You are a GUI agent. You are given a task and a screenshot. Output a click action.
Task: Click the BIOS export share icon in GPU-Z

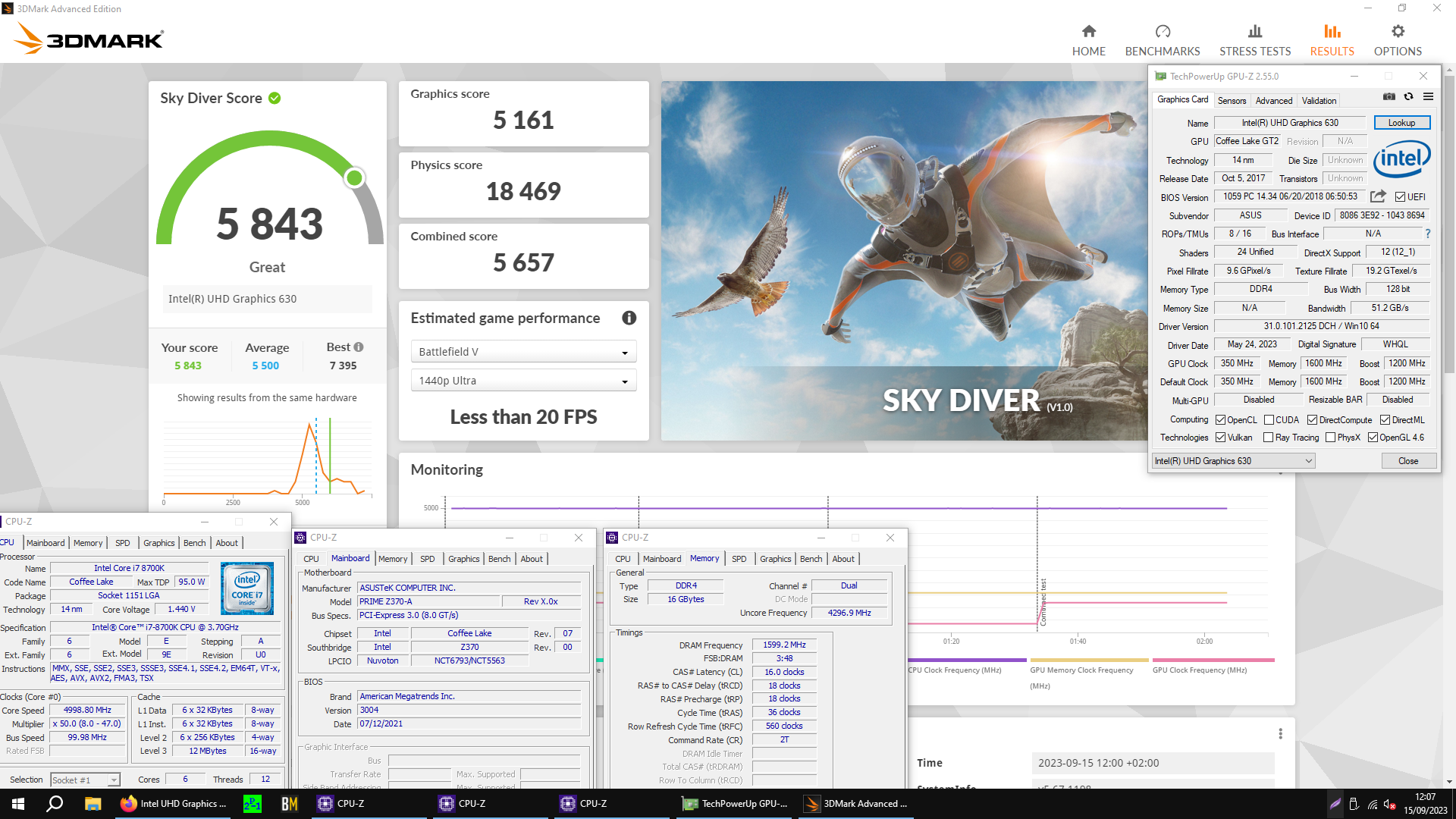click(1378, 196)
